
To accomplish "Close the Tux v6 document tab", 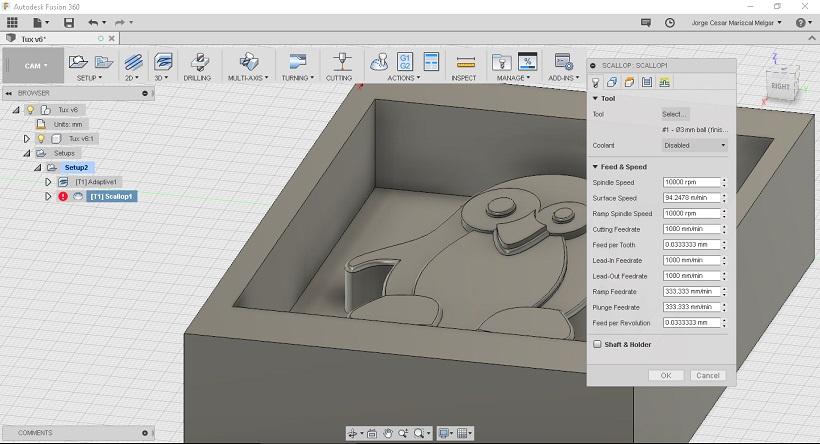I will pyautogui.click(x=111, y=39).
